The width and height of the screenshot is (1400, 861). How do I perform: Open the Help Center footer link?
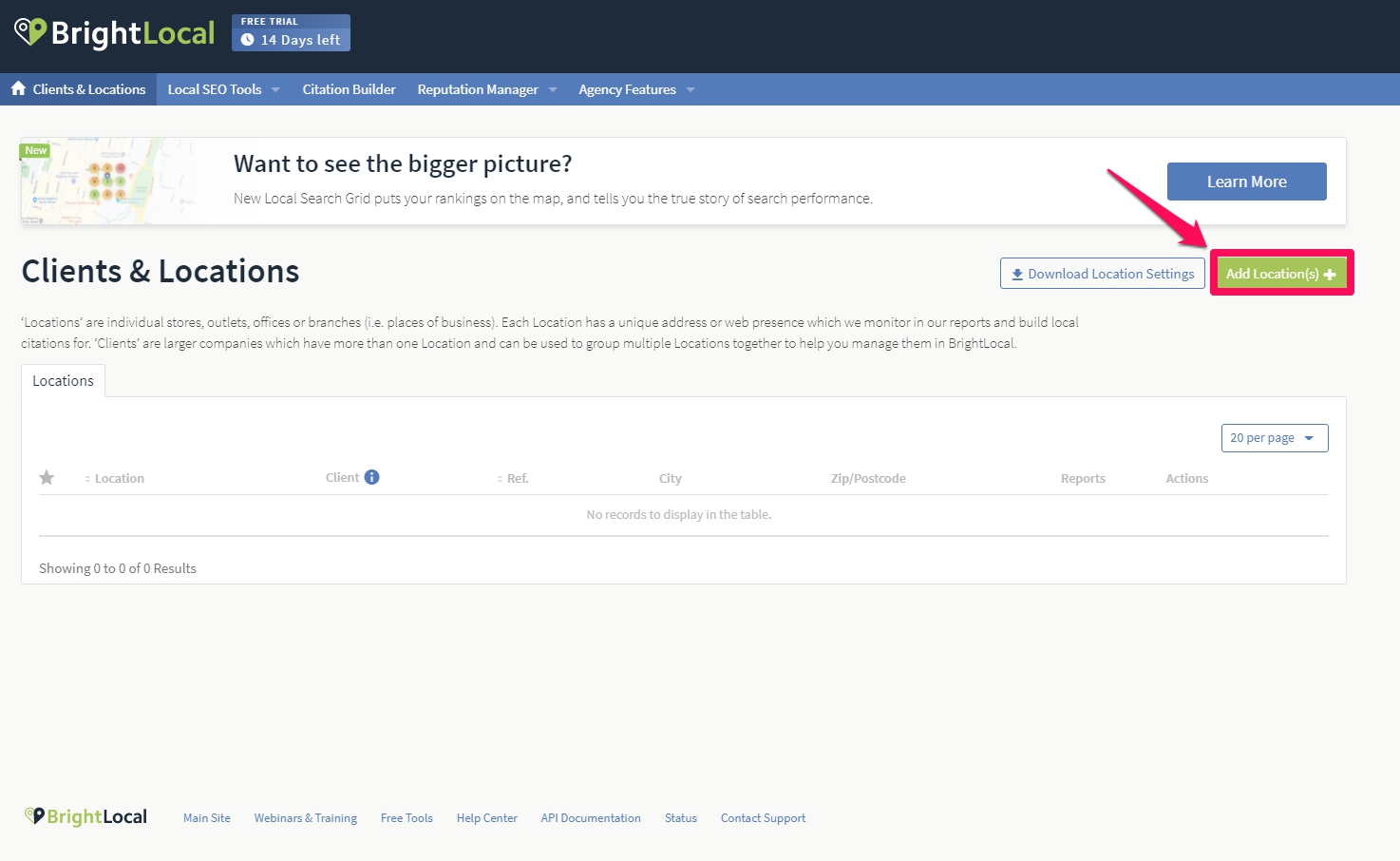pyautogui.click(x=486, y=818)
